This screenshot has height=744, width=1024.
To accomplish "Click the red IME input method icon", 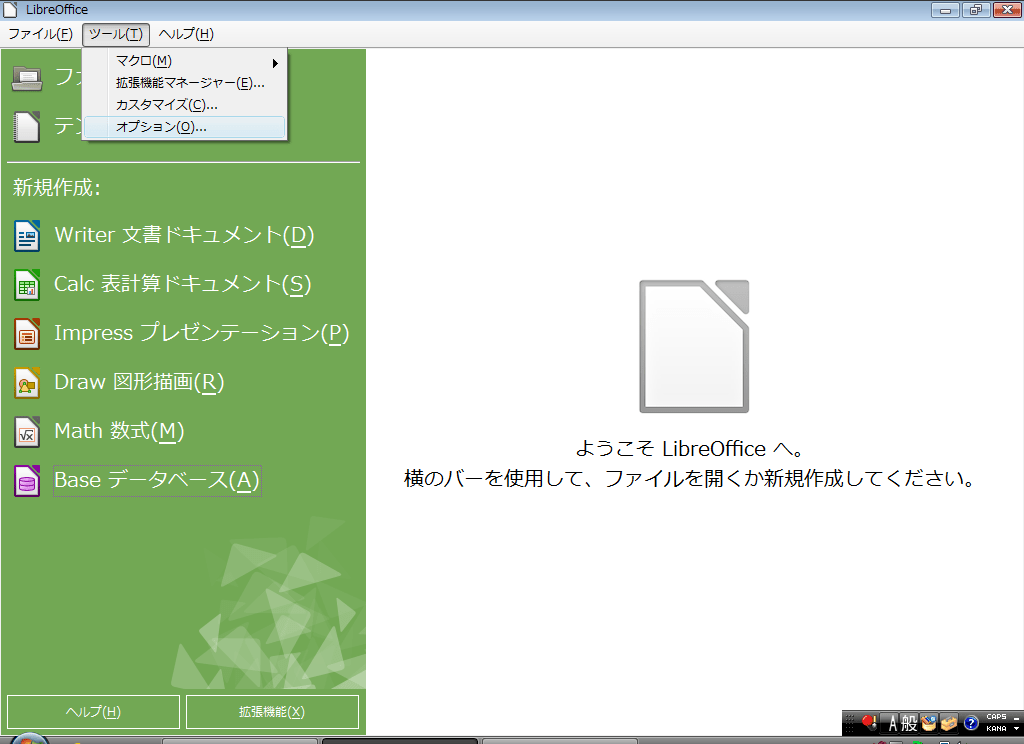I will (x=869, y=722).
